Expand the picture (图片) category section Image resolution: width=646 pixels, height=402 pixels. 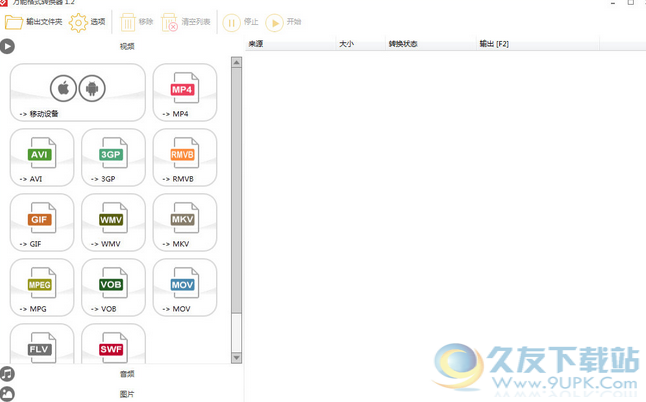127,394
